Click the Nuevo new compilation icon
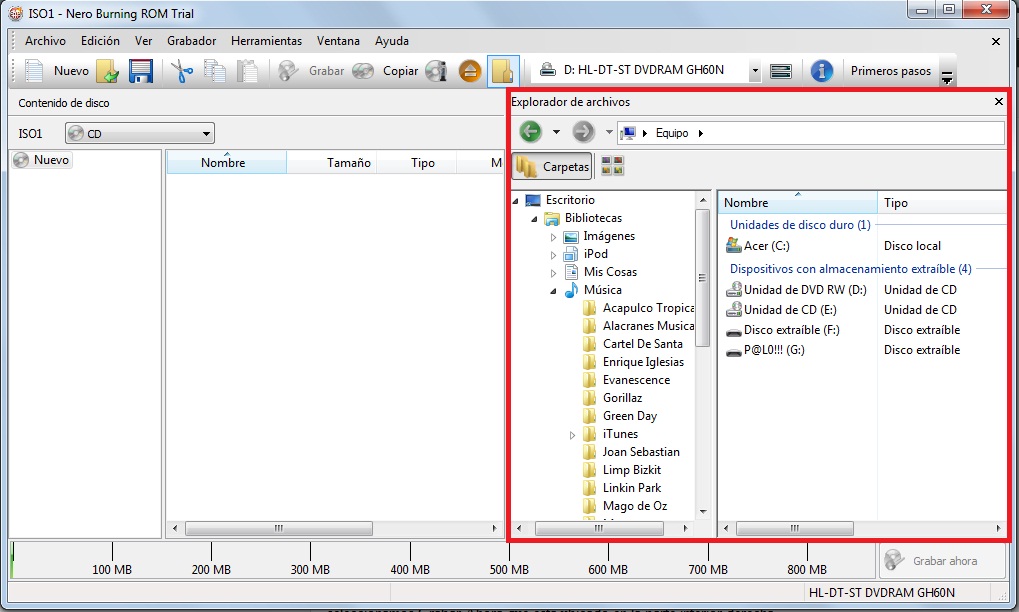The image size is (1019, 612). (34, 70)
